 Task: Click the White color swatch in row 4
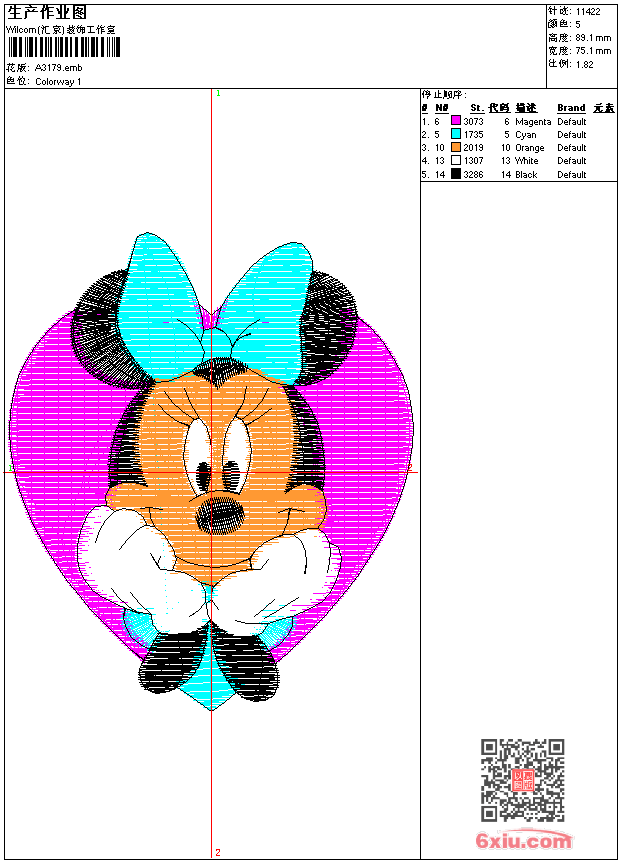click(x=455, y=160)
